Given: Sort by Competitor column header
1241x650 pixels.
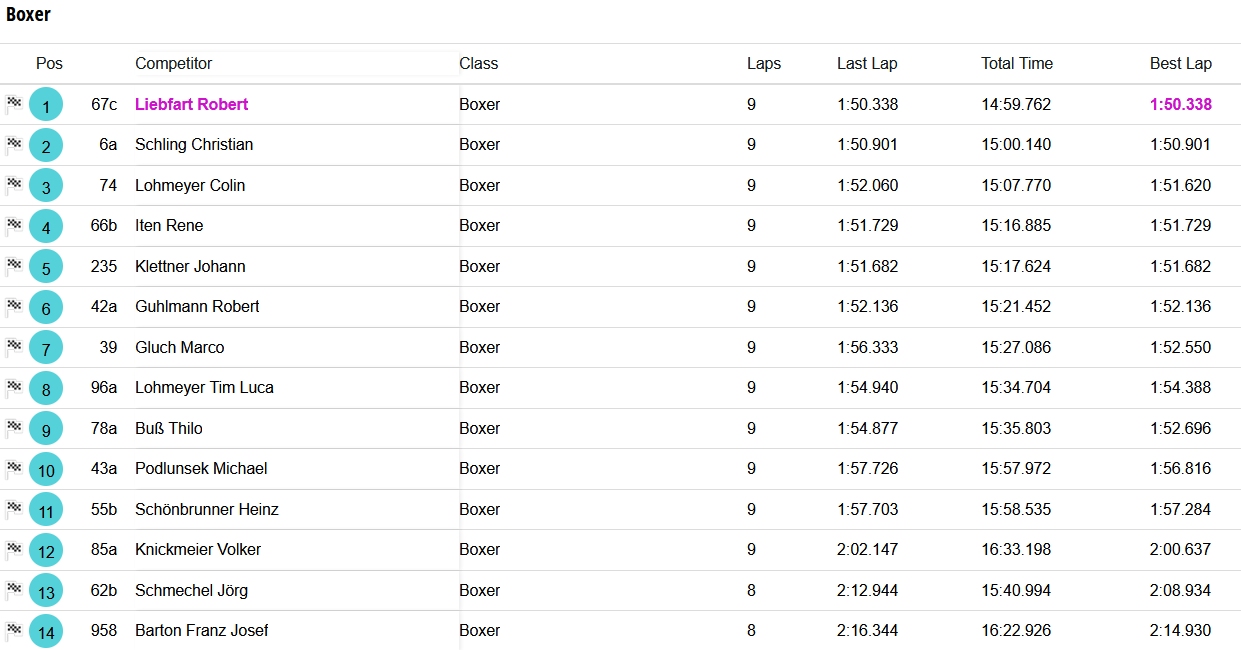Looking at the screenshot, I should [x=174, y=63].
